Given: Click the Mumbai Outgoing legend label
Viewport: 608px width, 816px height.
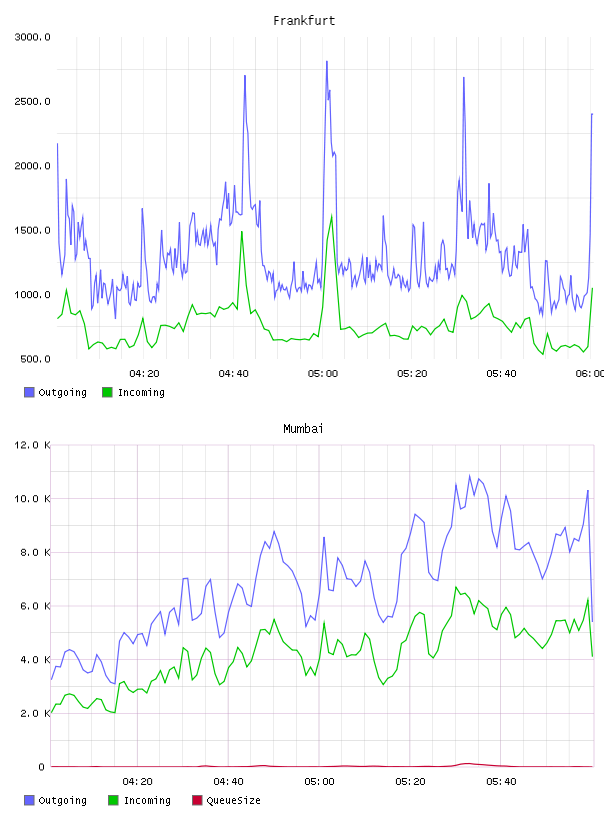Looking at the screenshot, I should coord(62,800).
